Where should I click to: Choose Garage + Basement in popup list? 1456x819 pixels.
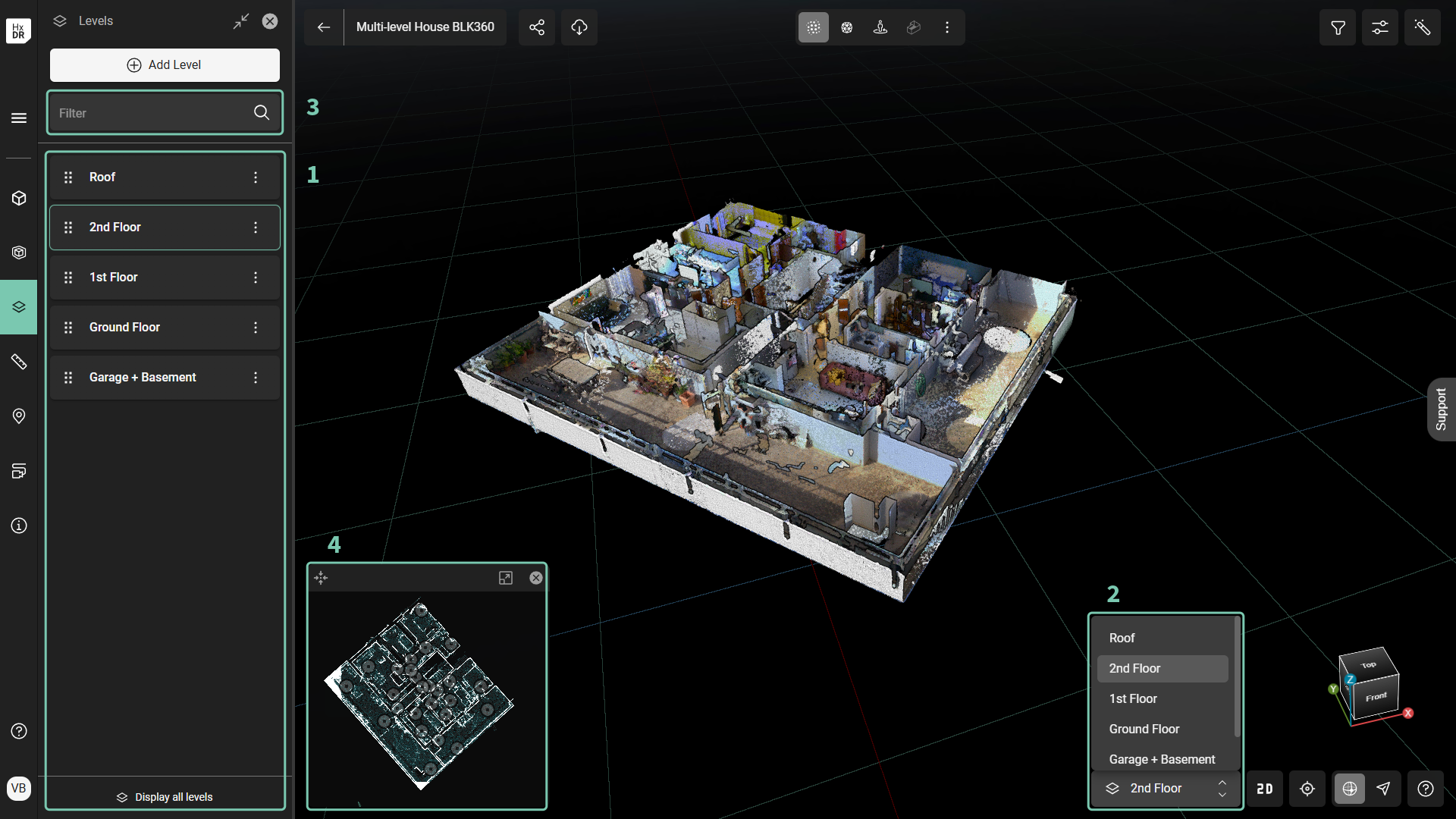[x=1162, y=759]
